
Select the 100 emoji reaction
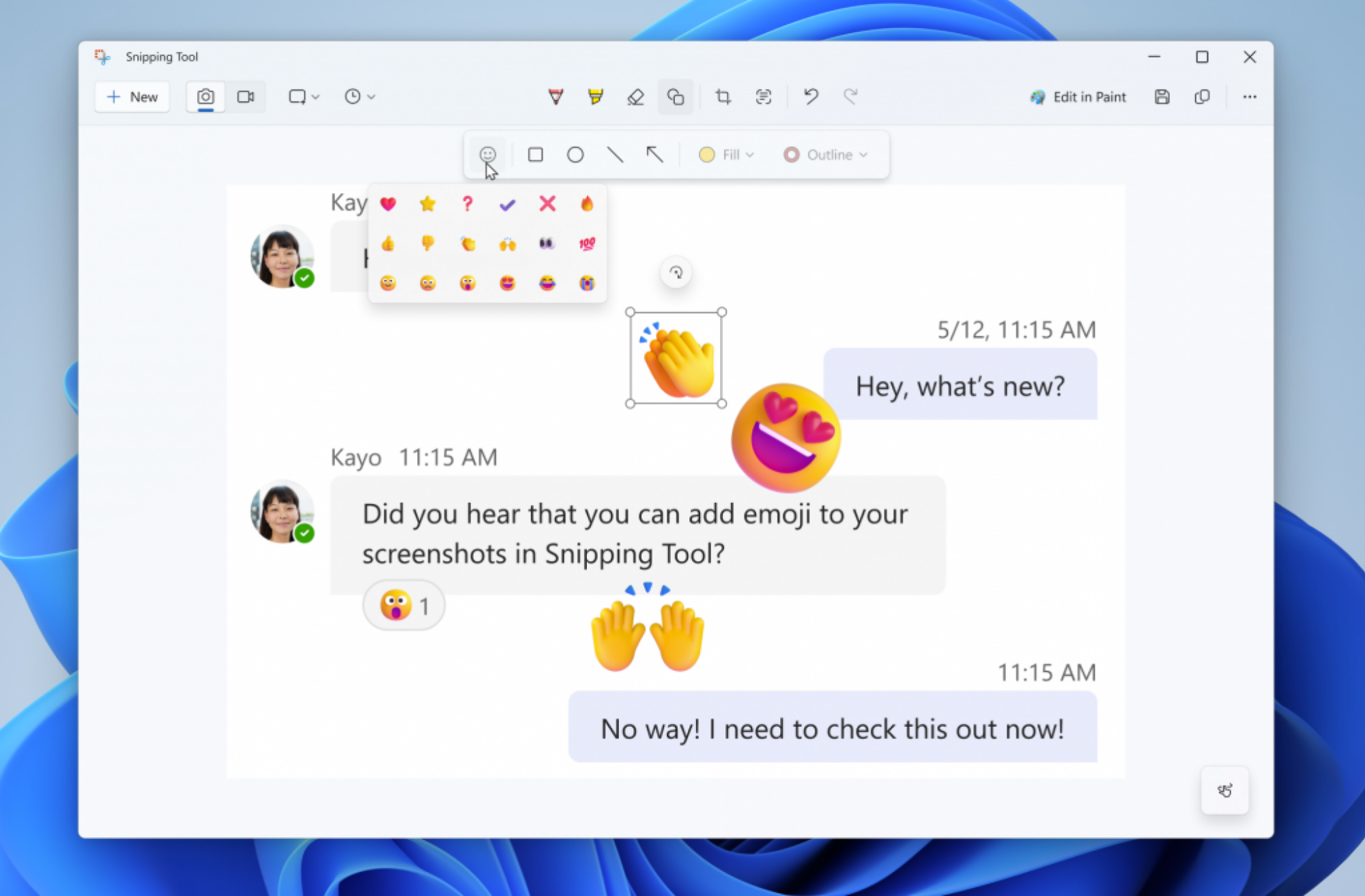click(587, 243)
